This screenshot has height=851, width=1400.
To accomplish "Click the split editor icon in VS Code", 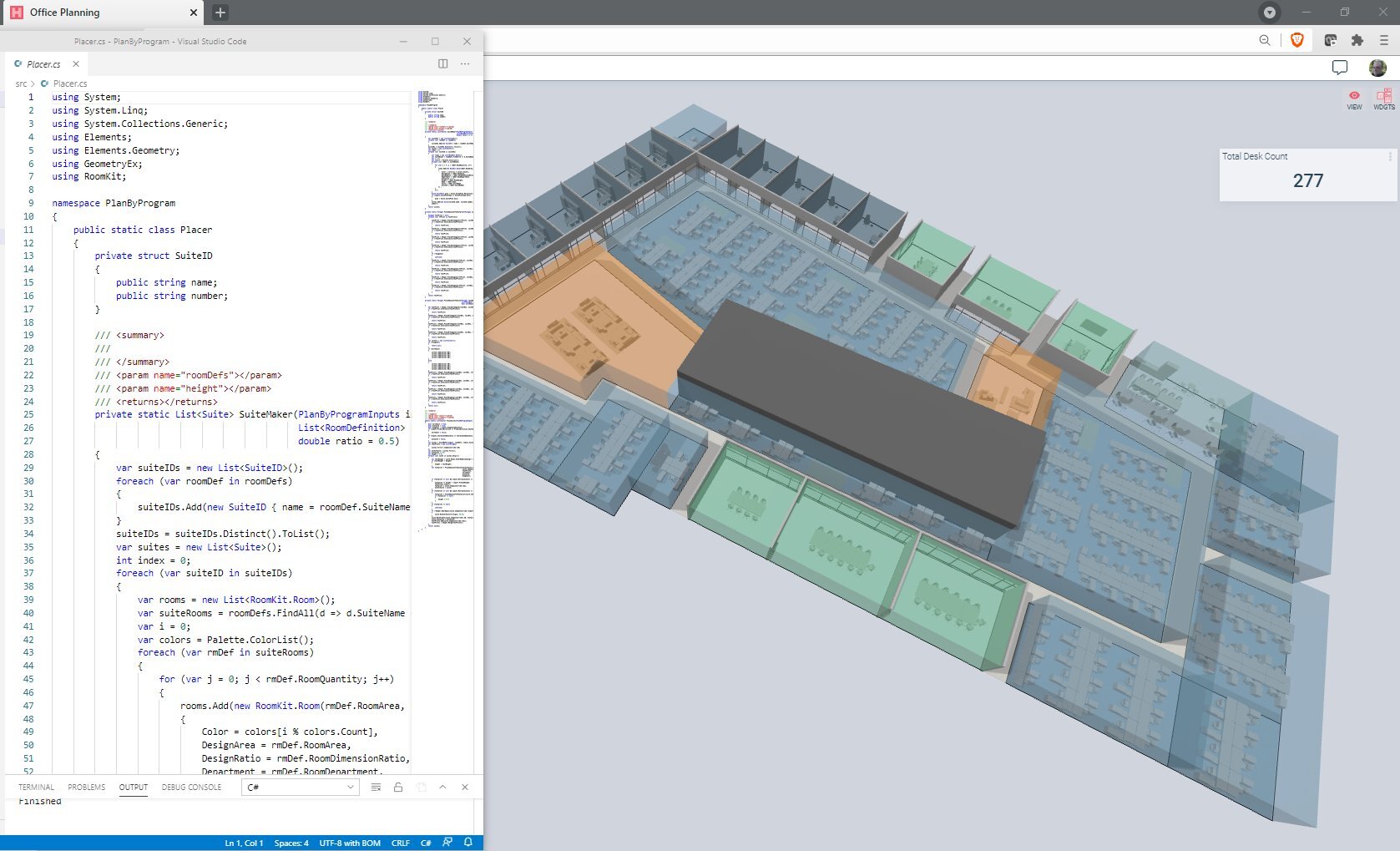I will point(443,63).
